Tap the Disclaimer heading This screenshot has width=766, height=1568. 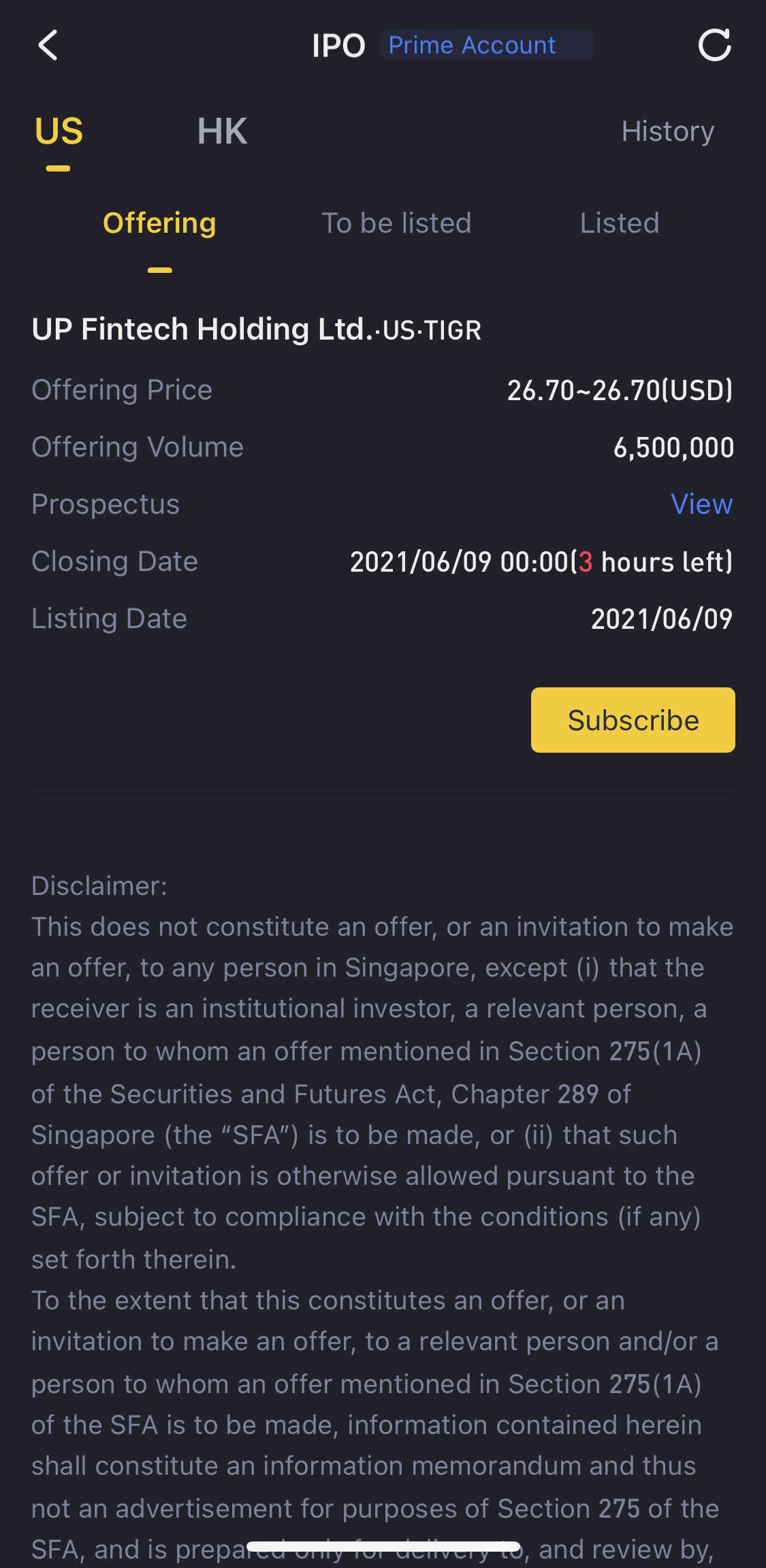[x=99, y=886]
